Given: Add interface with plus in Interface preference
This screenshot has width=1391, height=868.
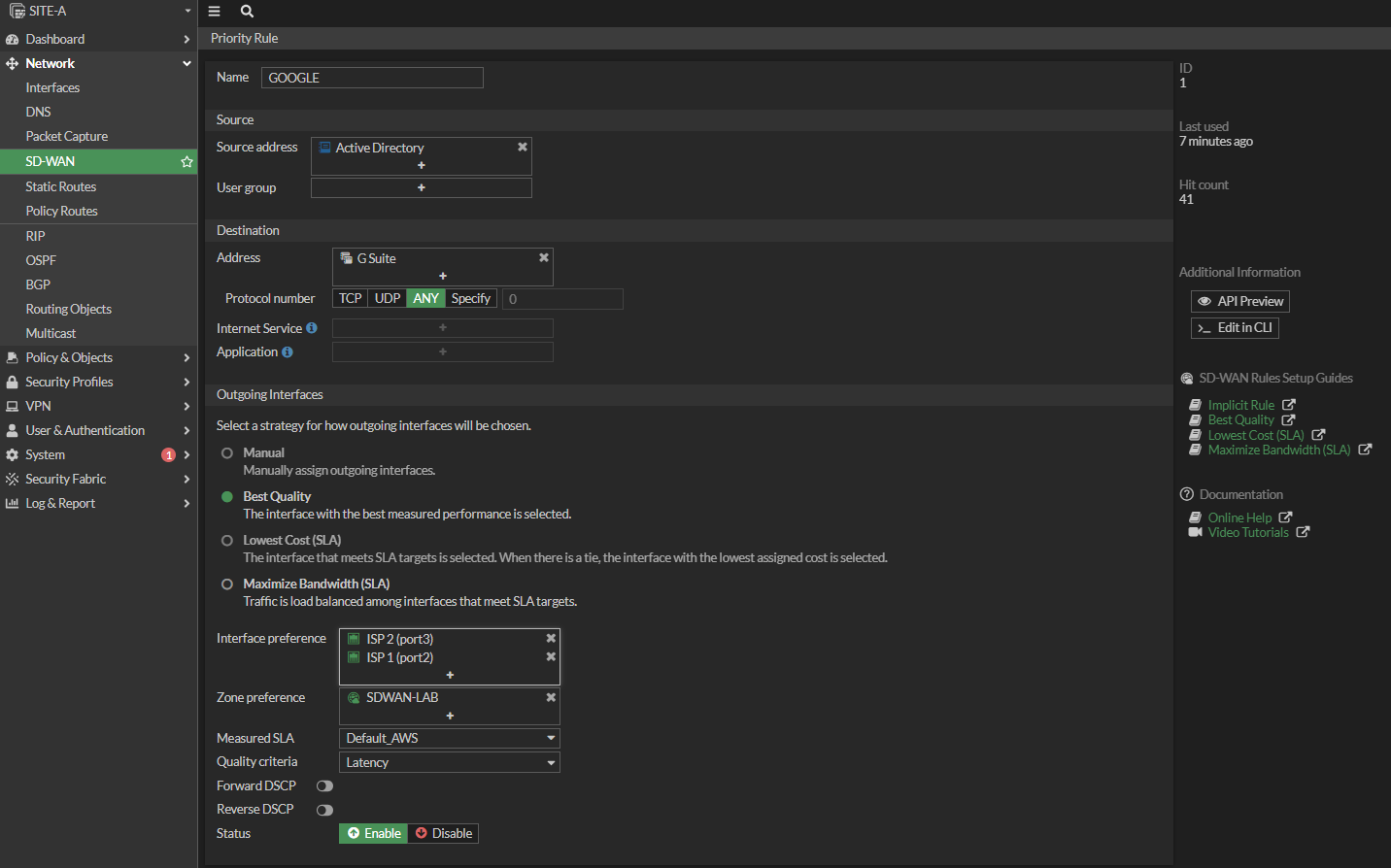Looking at the screenshot, I should [450, 675].
